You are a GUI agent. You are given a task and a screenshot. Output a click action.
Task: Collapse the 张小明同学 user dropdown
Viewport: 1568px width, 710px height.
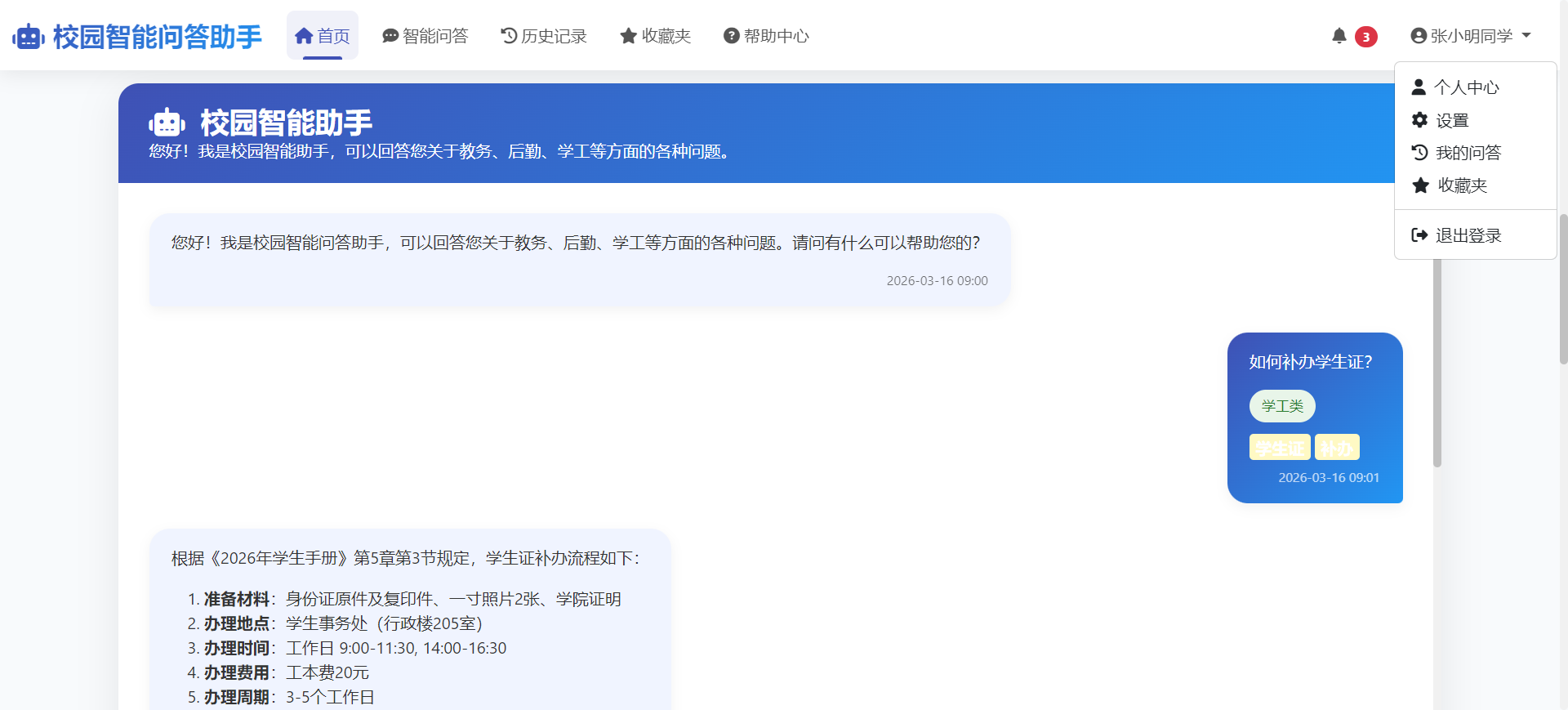point(1471,36)
